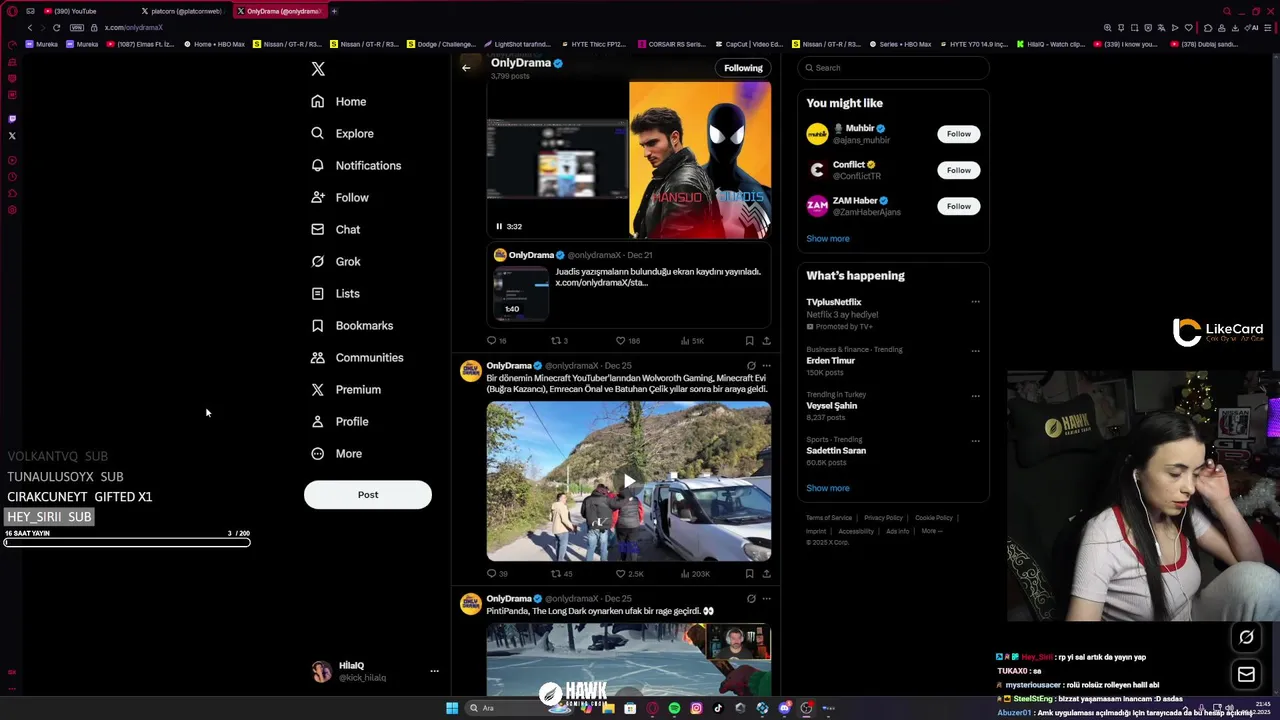Click the Post button

tap(368, 494)
